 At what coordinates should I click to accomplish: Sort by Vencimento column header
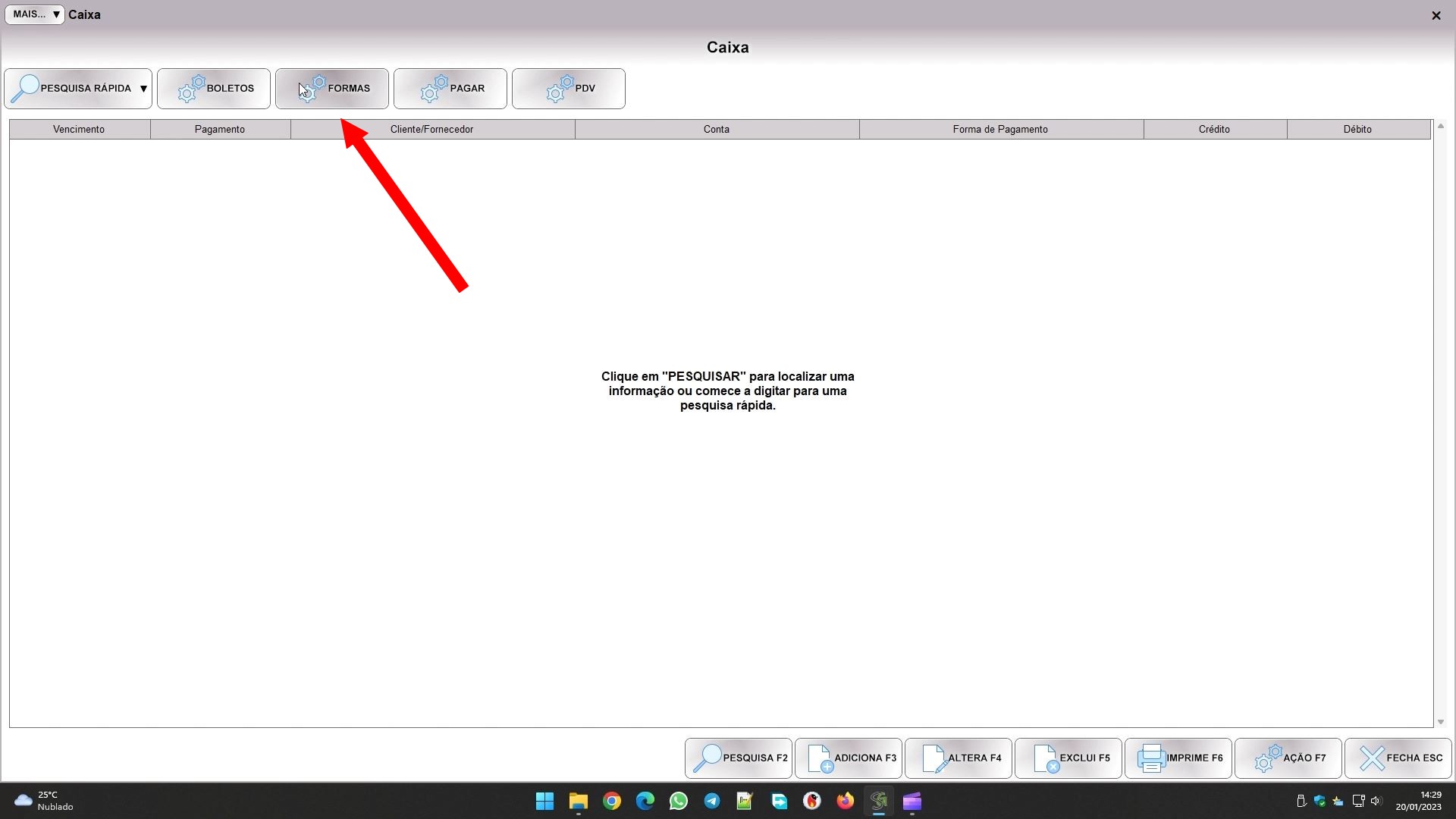click(x=79, y=130)
